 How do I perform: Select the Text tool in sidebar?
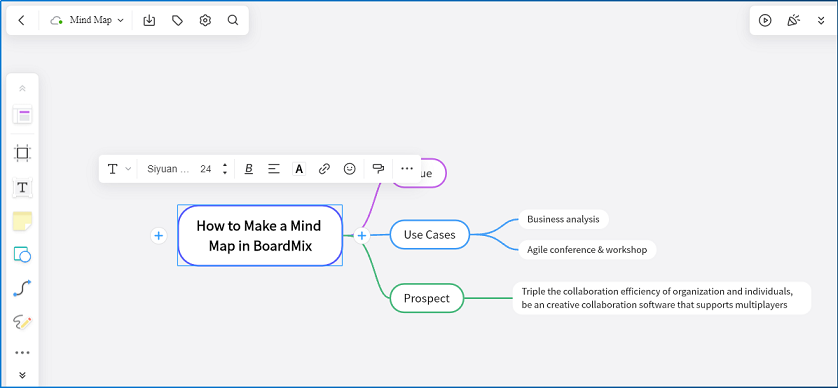coord(22,188)
